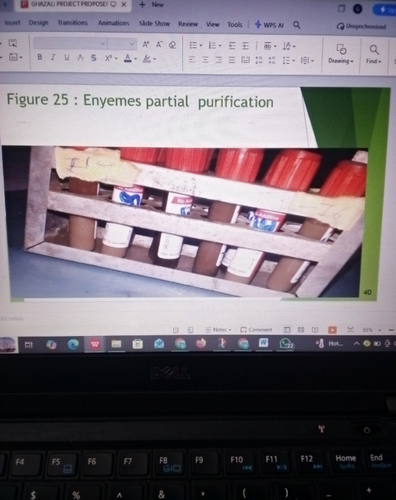Switch to Normal view
The height and width of the screenshot is (500, 396).
pos(287,330)
